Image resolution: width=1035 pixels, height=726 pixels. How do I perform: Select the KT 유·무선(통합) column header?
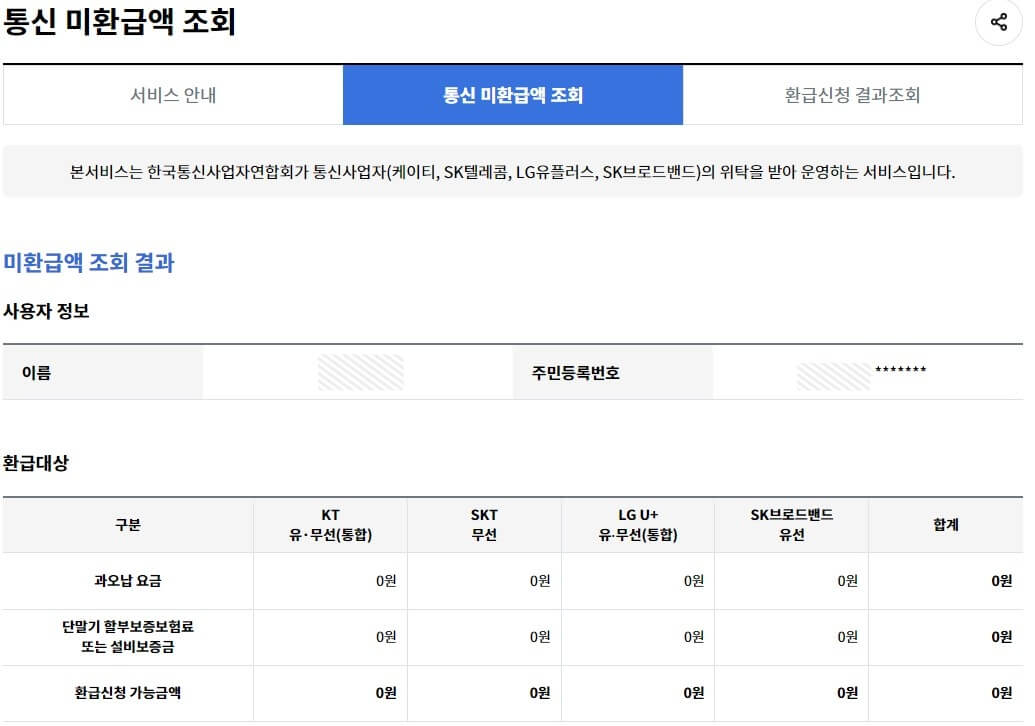(329, 525)
